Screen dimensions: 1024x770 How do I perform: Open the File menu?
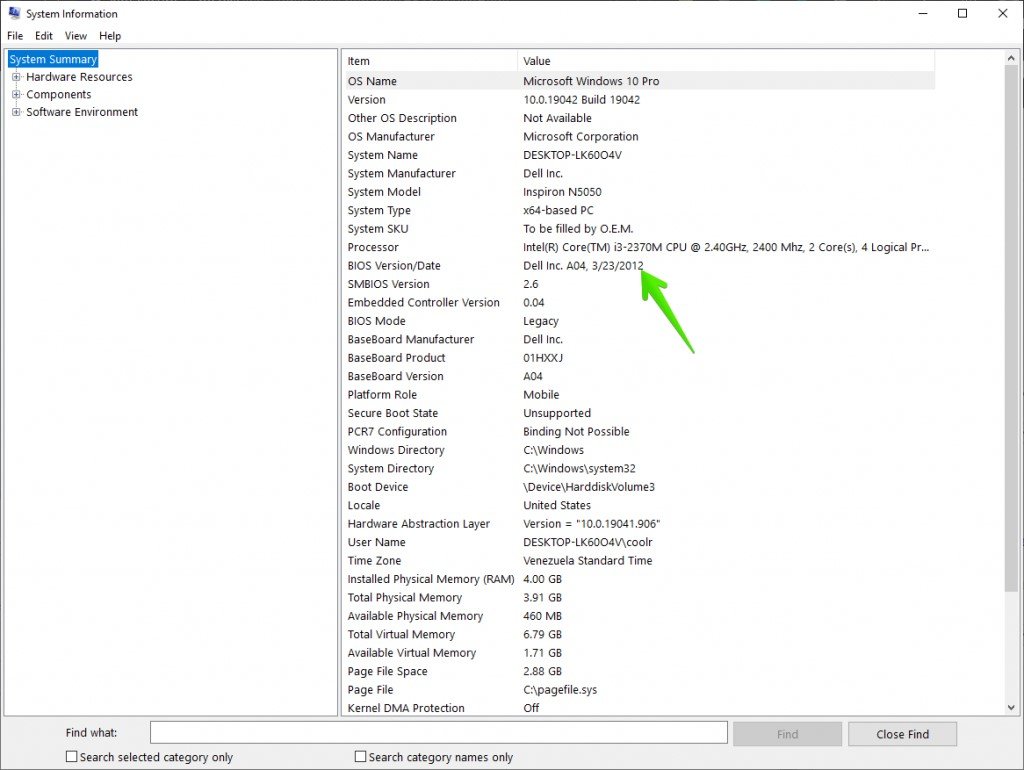(15, 36)
